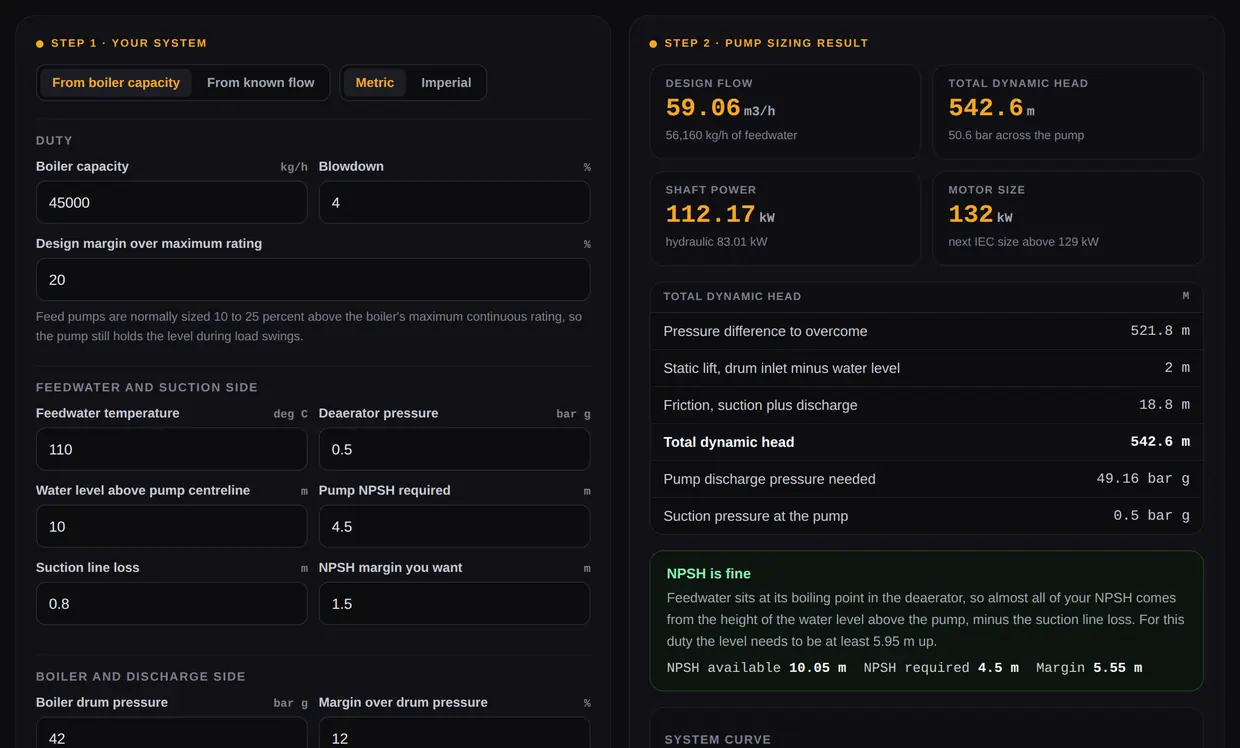The height and width of the screenshot is (748, 1240).
Task: Select "next IEC size above 129 kW" text
Action: (1024, 241)
